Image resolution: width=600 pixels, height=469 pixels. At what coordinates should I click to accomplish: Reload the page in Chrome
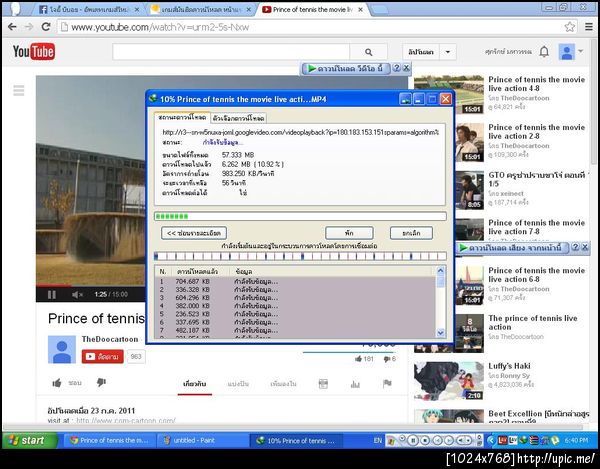(46, 27)
